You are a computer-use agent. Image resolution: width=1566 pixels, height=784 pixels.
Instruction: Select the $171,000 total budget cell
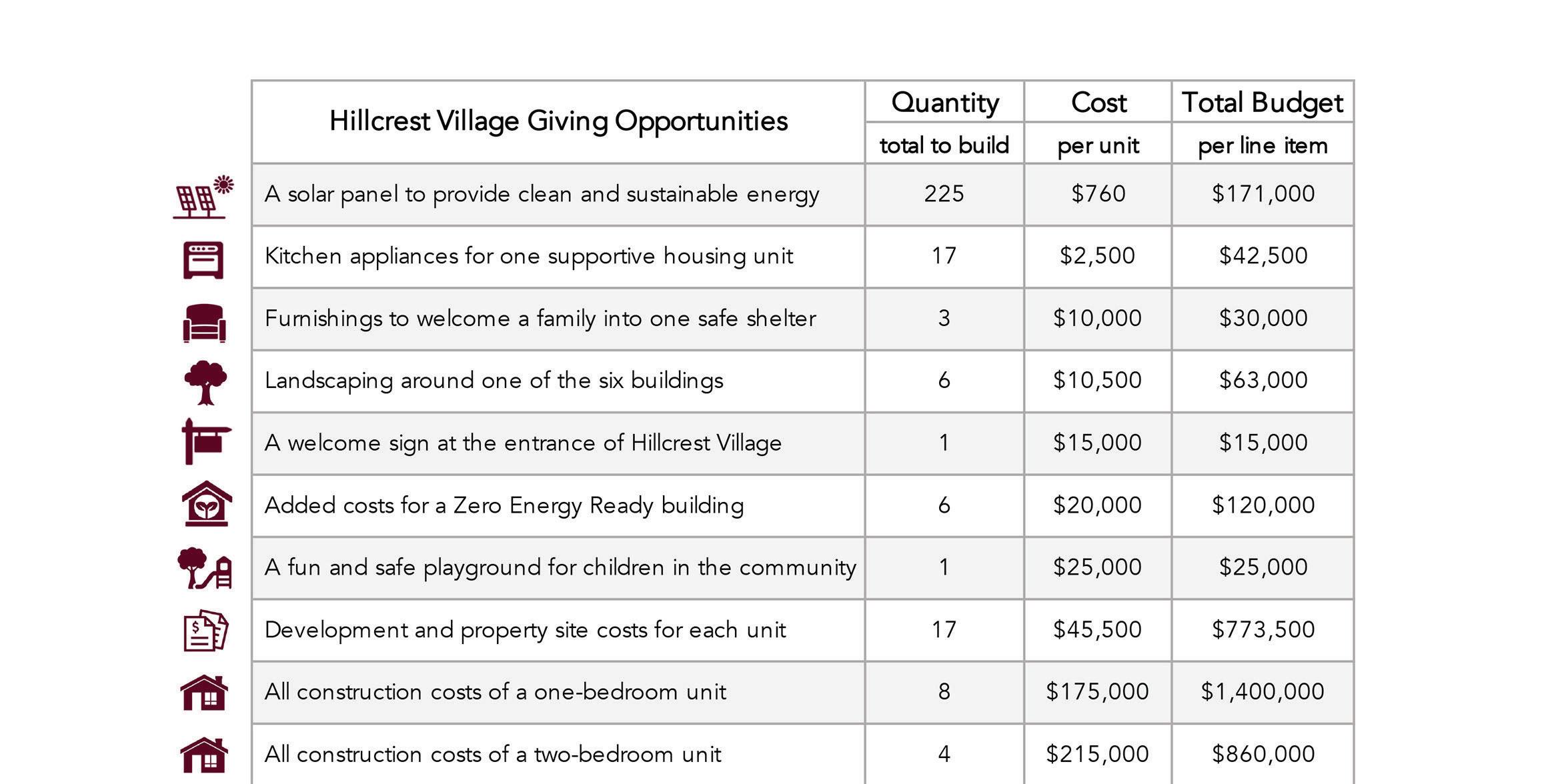click(1263, 194)
